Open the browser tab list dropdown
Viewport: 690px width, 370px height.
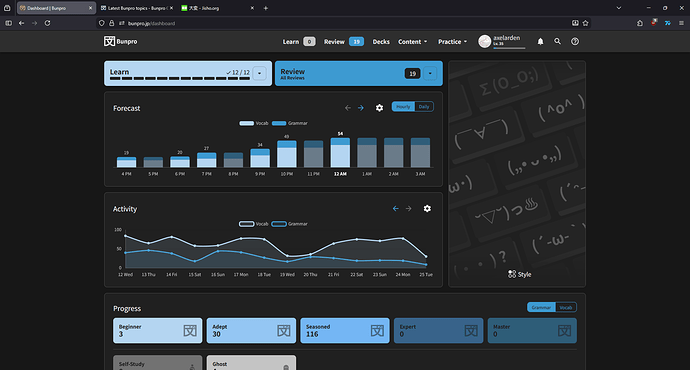pyautogui.click(x=619, y=8)
